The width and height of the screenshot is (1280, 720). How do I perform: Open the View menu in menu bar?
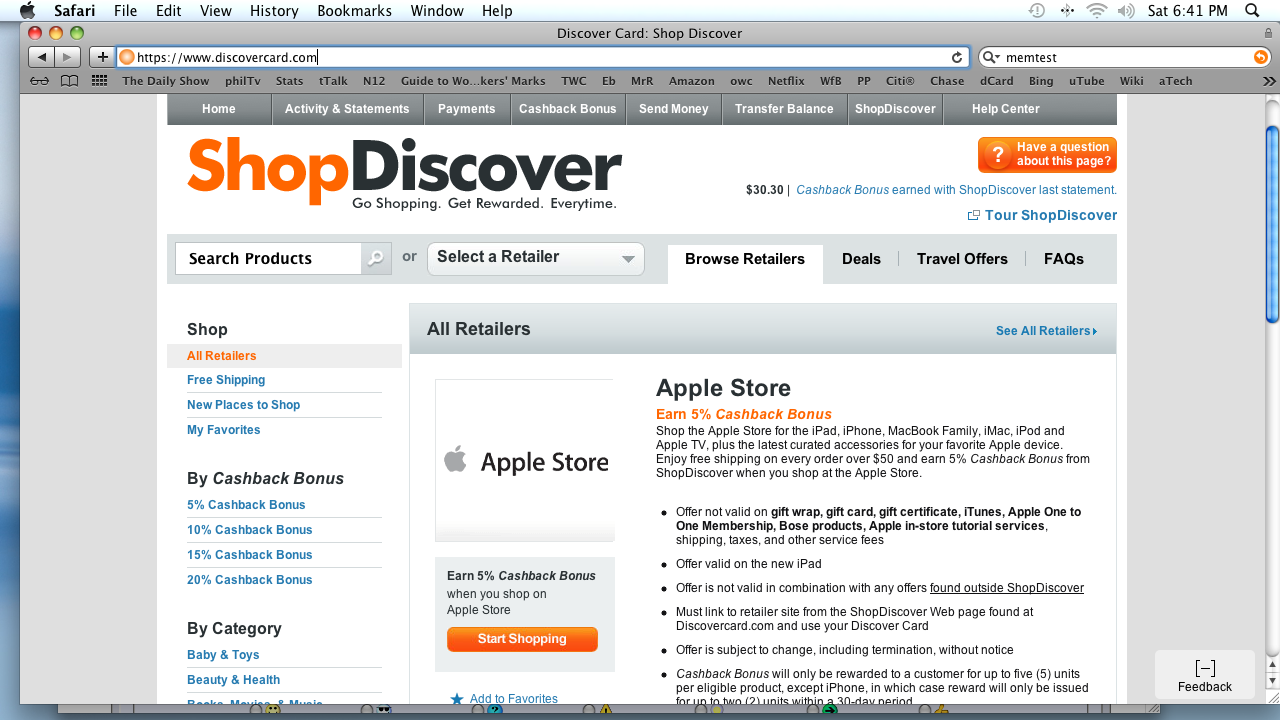(215, 11)
